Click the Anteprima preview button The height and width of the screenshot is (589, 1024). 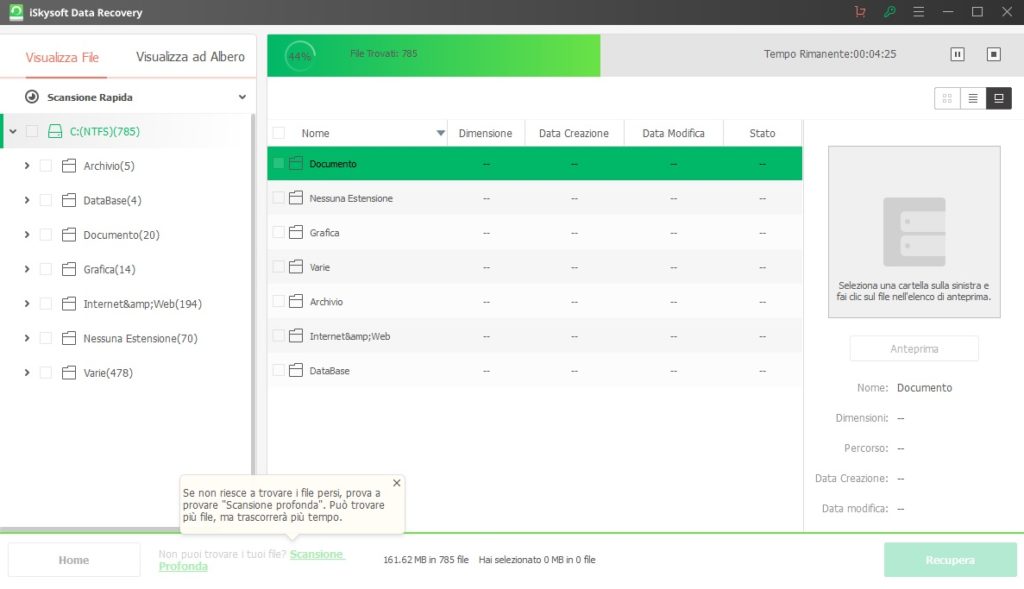pos(914,349)
